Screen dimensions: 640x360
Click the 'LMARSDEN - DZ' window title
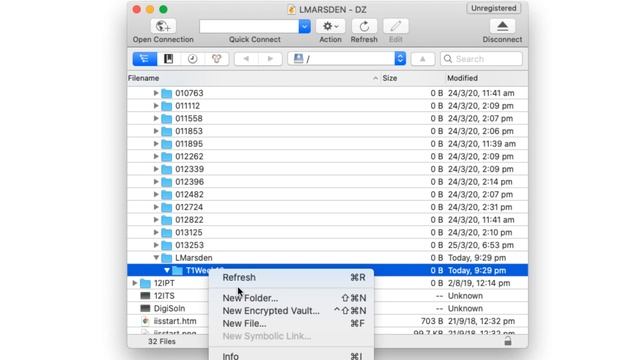pos(332,9)
